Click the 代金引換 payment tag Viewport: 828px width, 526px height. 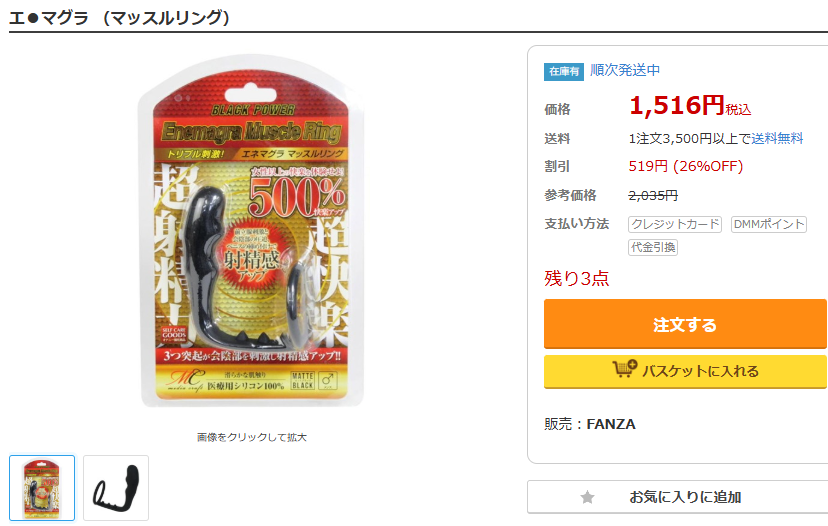[653, 247]
